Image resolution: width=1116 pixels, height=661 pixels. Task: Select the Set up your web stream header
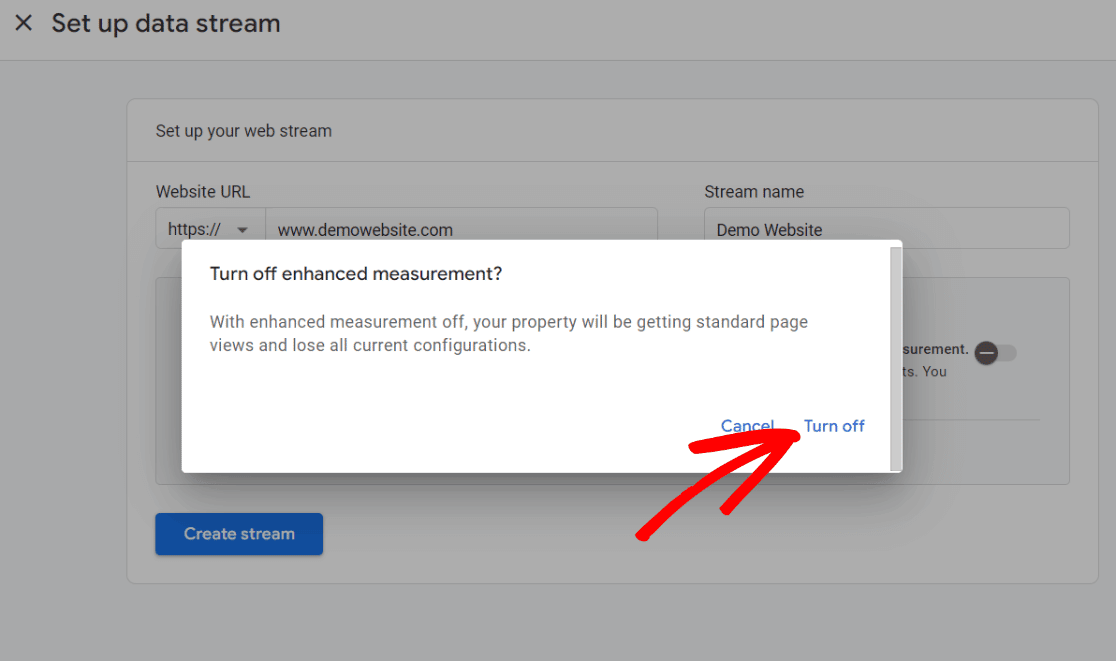[x=243, y=130]
